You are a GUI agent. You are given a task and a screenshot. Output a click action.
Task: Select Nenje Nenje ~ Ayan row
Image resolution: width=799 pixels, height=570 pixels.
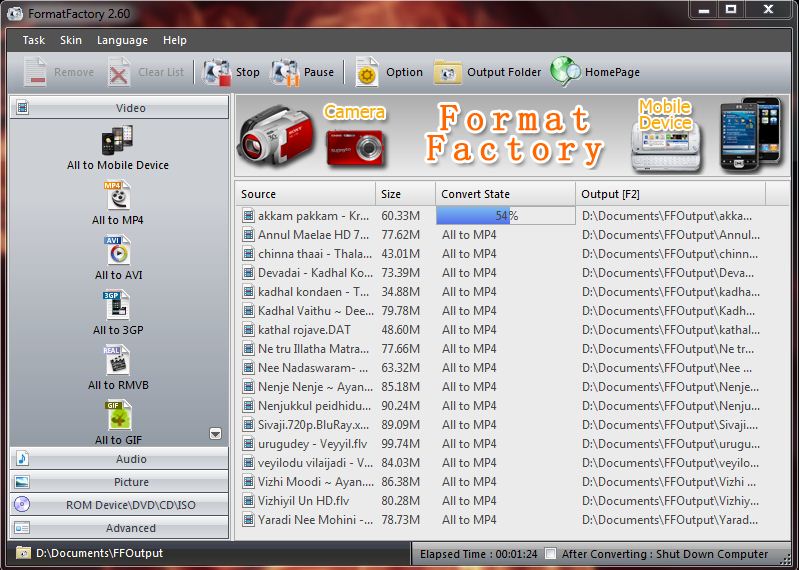coord(512,387)
